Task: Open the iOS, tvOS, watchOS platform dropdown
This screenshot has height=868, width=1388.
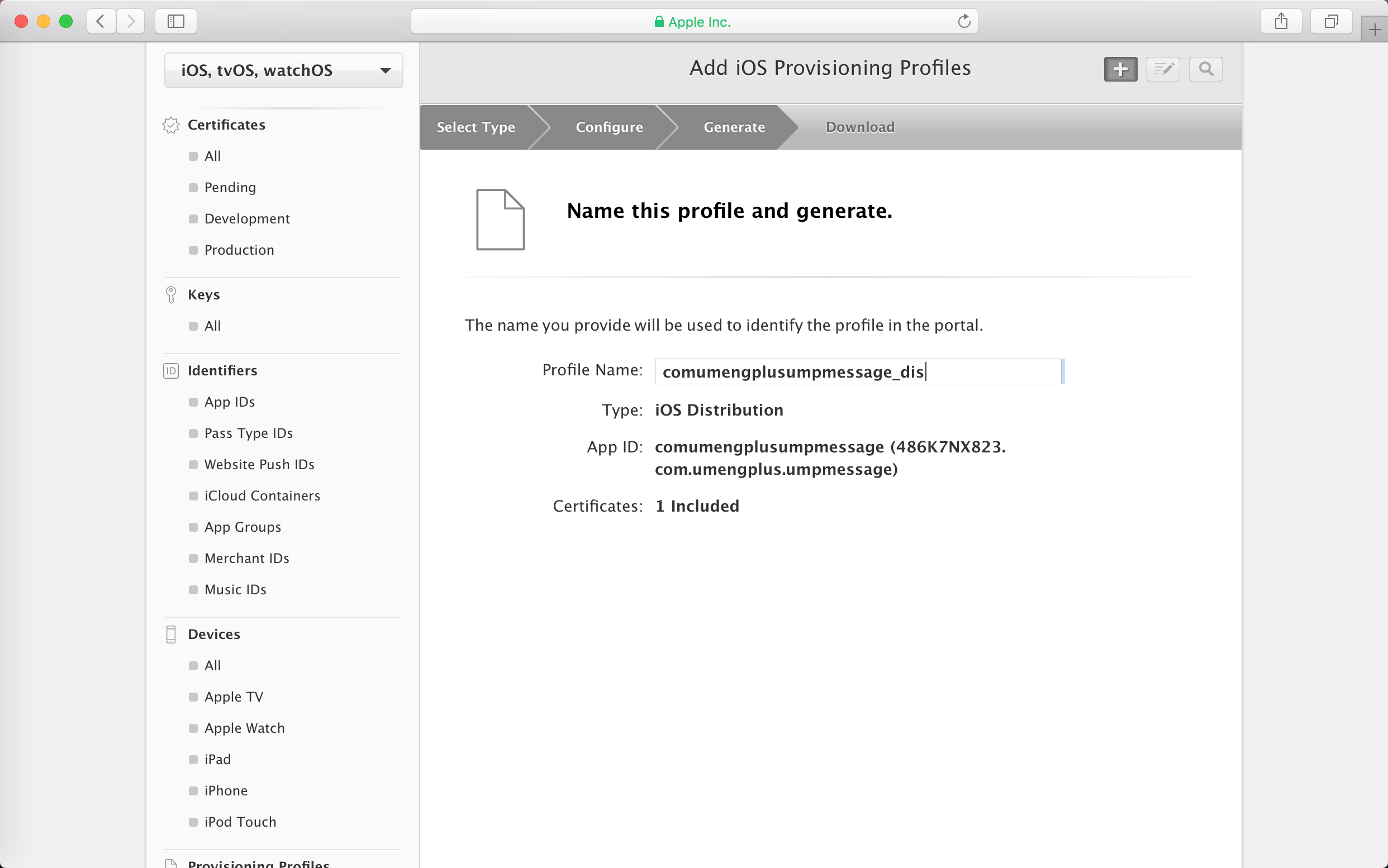Action: tap(284, 70)
